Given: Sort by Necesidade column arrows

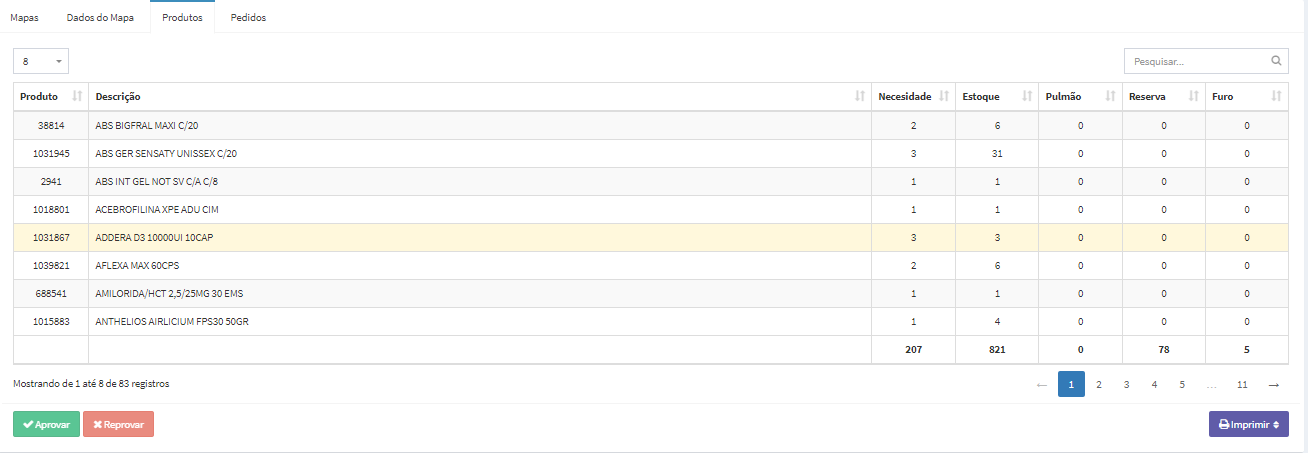Looking at the screenshot, I should (943, 96).
